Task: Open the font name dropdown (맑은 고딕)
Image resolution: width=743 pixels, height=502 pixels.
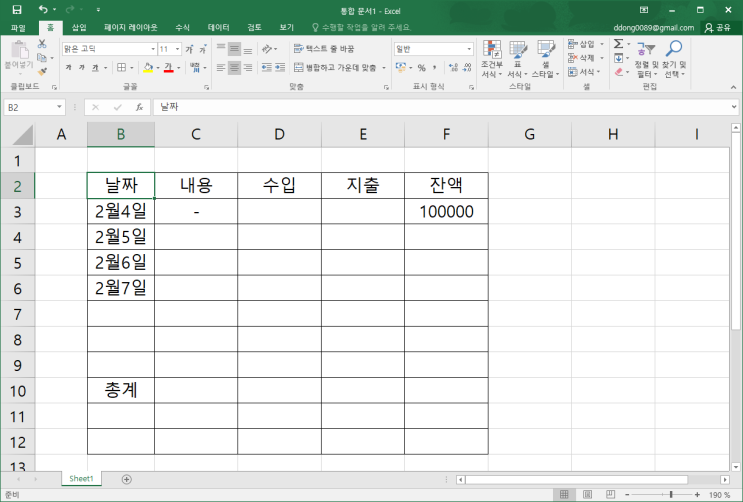Action: tap(153, 49)
